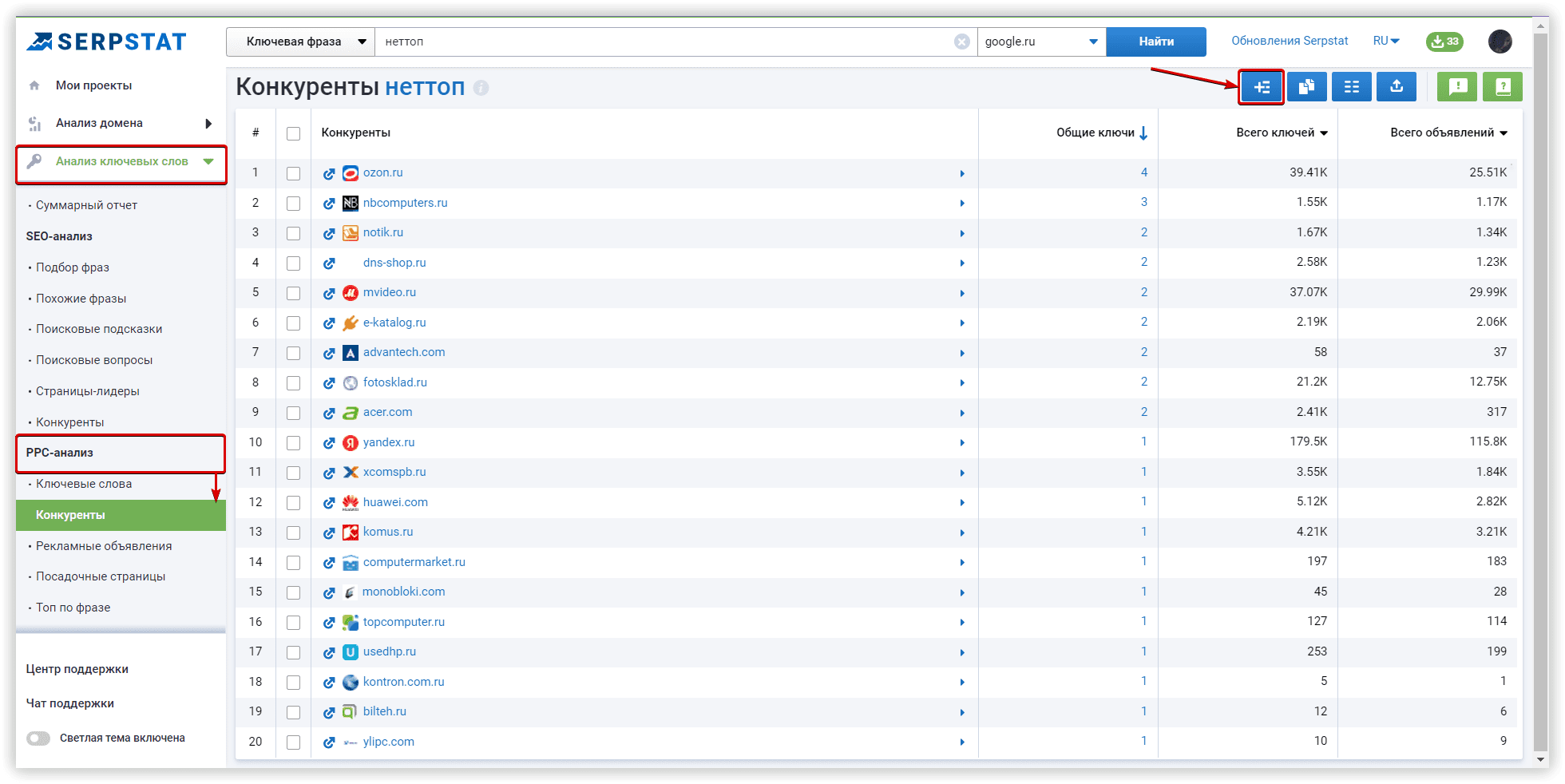Open the bilteh.ru competitor link
Viewport: 1565px width, 784px height.
click(385, 711)
